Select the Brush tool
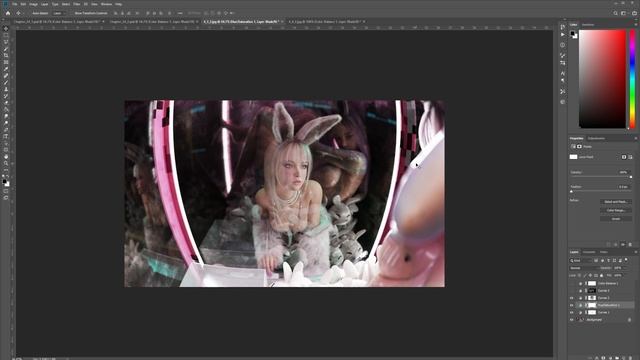Viewport: 640px width, 360px height. (6, 83)
